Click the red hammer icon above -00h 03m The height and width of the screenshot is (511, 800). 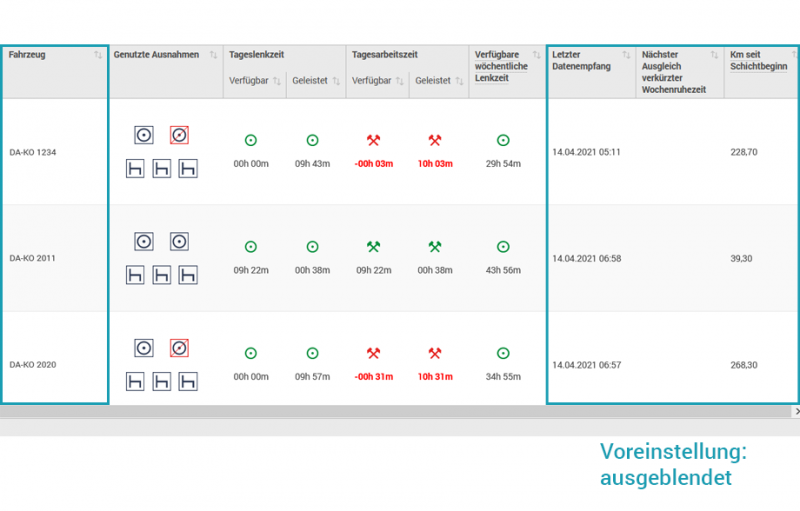click(x=373, y=141)
